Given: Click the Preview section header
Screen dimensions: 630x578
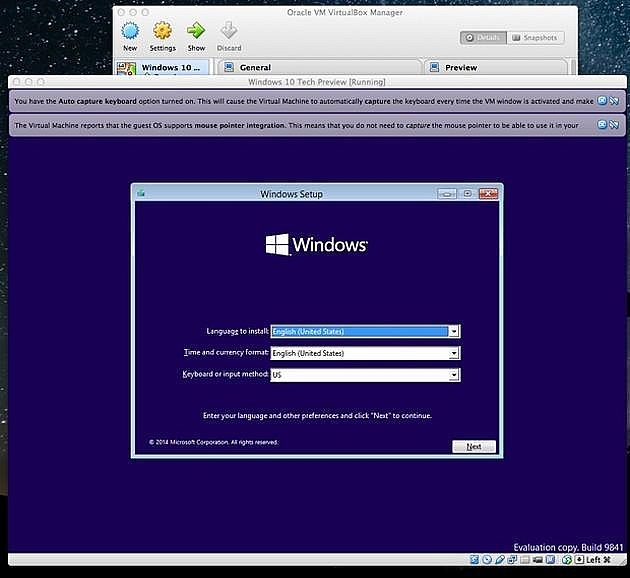Looking at the screenshot, I should point(461,68).
